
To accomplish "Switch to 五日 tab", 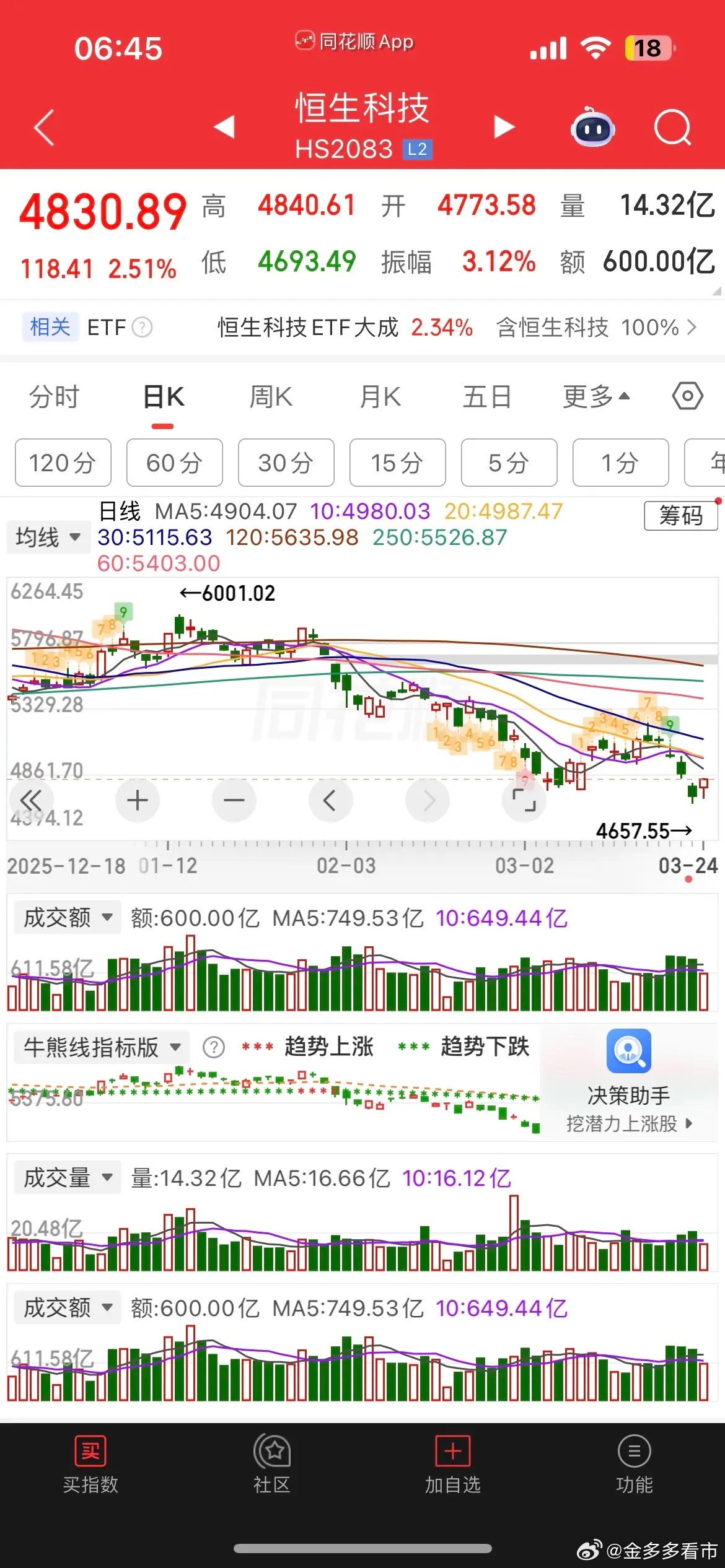I will 487,396.
